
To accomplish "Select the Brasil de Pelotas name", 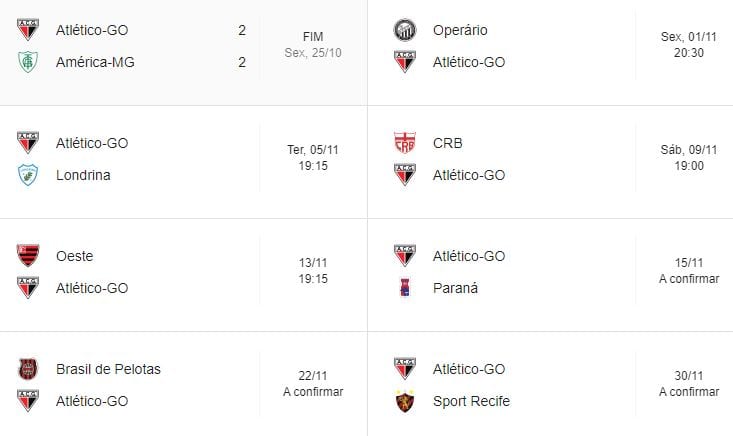I will click(x=108, y=369).
